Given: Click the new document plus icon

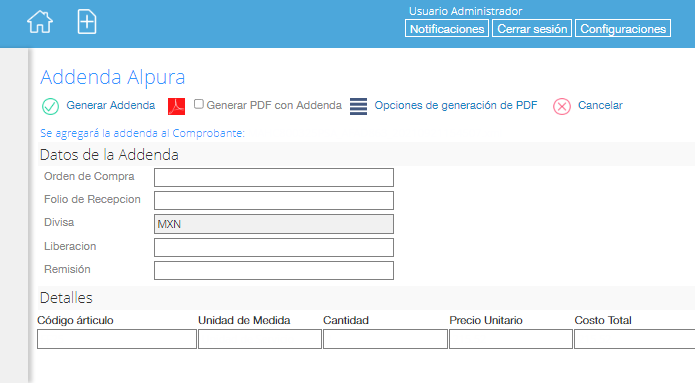Looking at the screenshot, I should 87,21.
